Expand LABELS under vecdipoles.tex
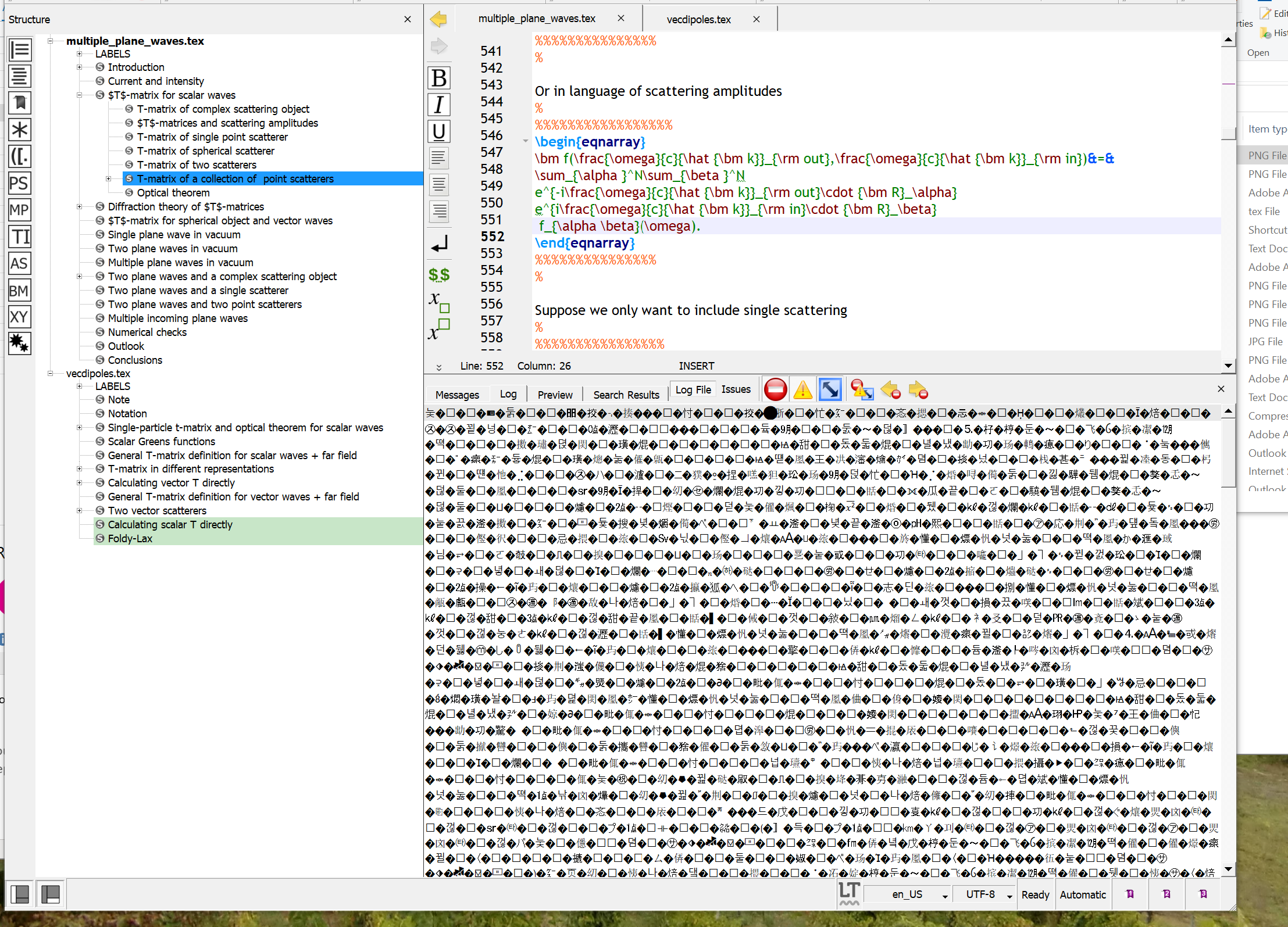 click(x=80, y=386)
